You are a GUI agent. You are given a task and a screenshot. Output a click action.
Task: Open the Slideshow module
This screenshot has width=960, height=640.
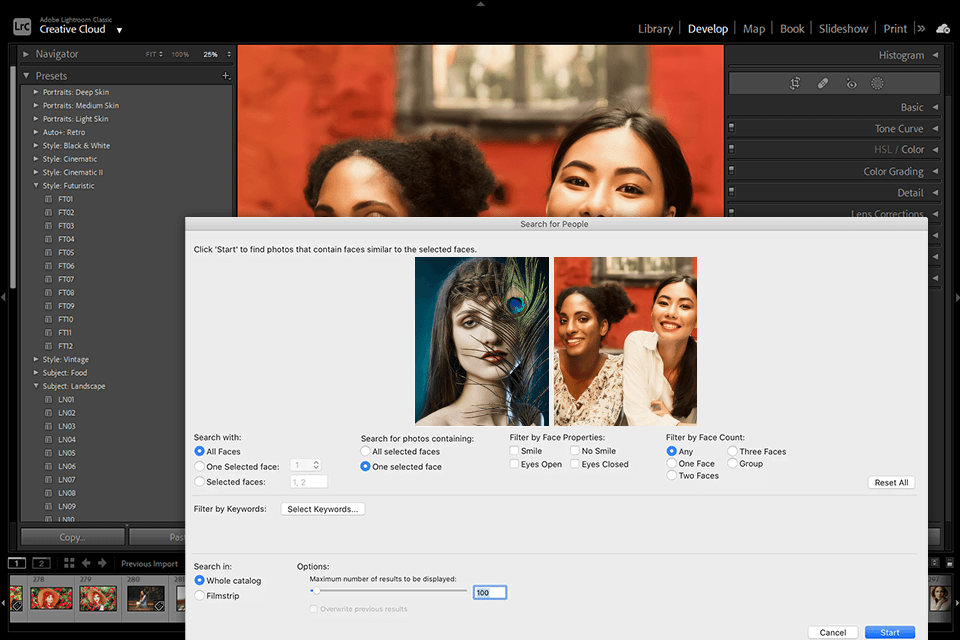[x=843, y=29]
